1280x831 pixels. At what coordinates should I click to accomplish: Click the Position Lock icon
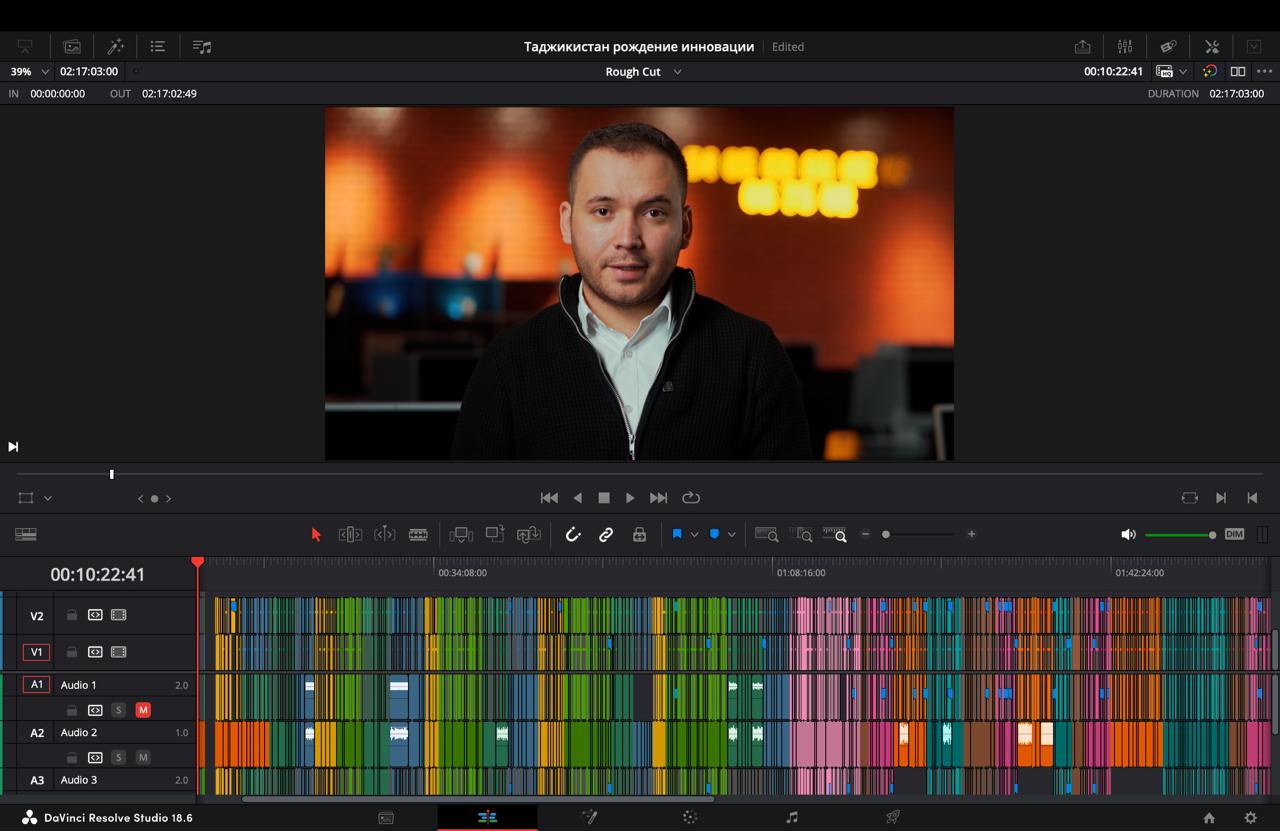point(639,535)
